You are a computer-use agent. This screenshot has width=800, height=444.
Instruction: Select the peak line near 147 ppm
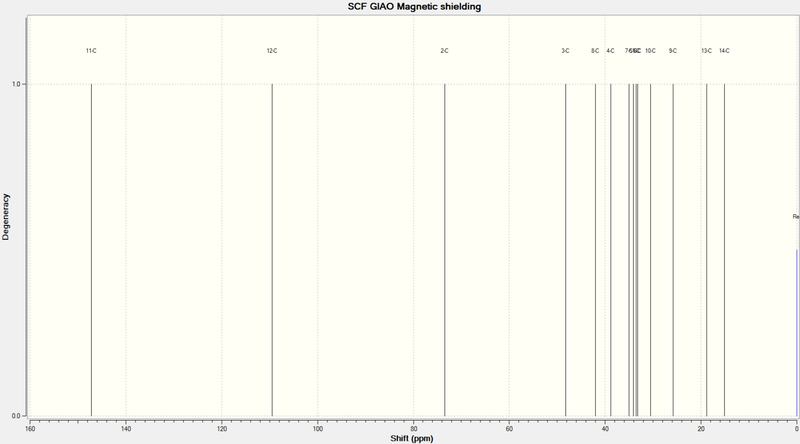click(91, 250)
